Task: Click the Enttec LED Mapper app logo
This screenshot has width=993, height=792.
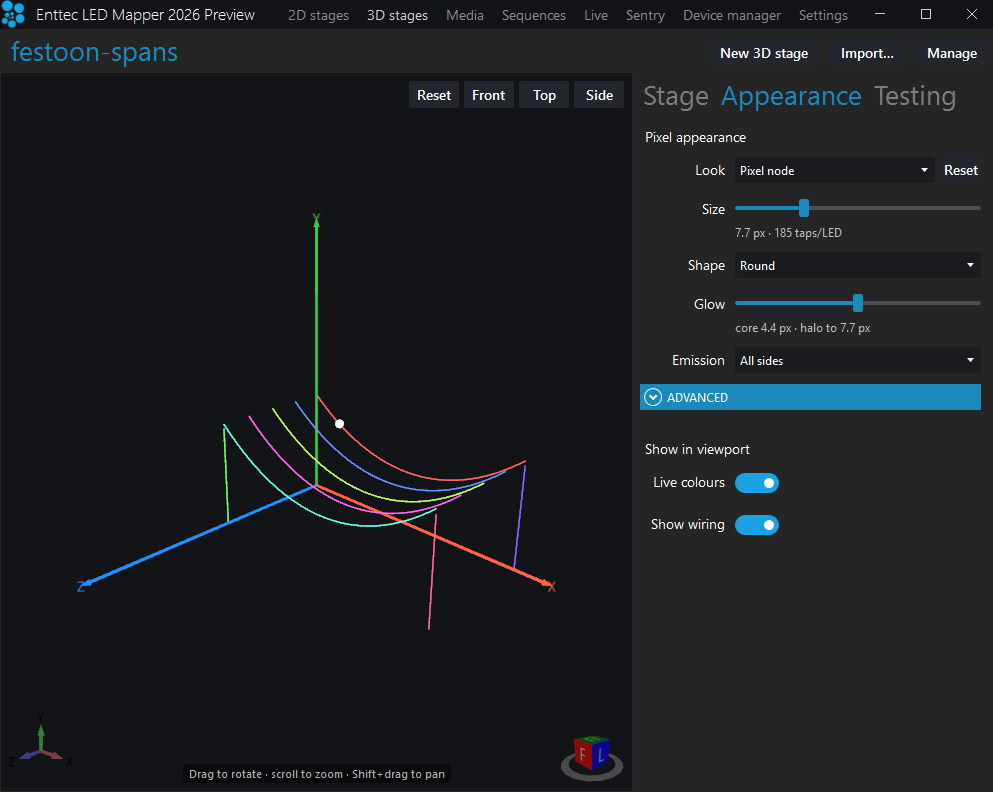Action: point(13,15)
